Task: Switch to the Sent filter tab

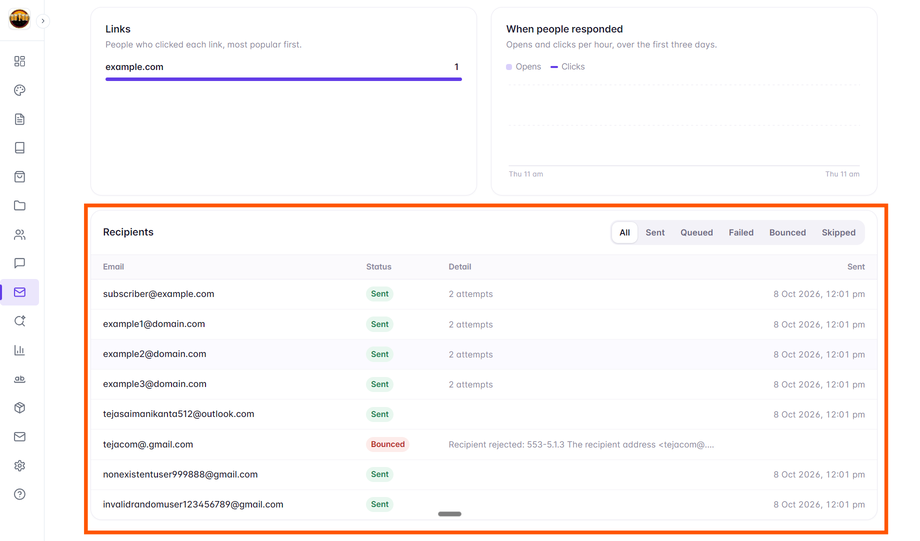Action: point(655,232)
